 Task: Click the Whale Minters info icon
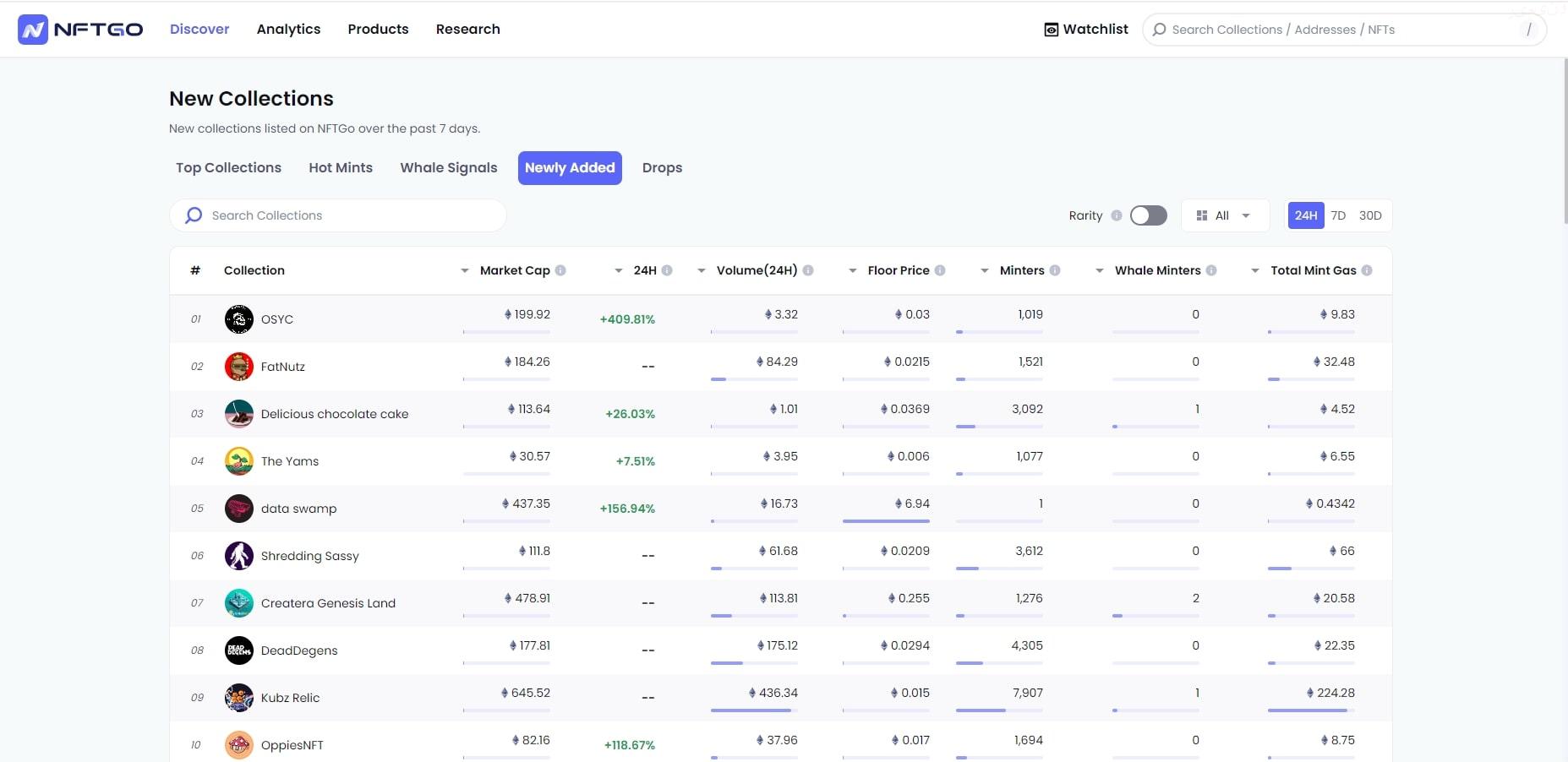(x=1211, y=270)
